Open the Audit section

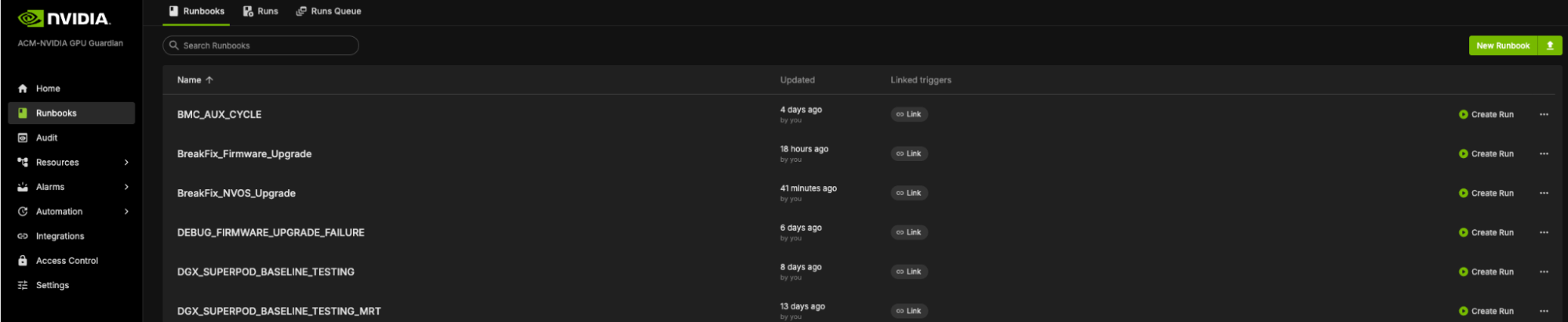tap(46, 138)
